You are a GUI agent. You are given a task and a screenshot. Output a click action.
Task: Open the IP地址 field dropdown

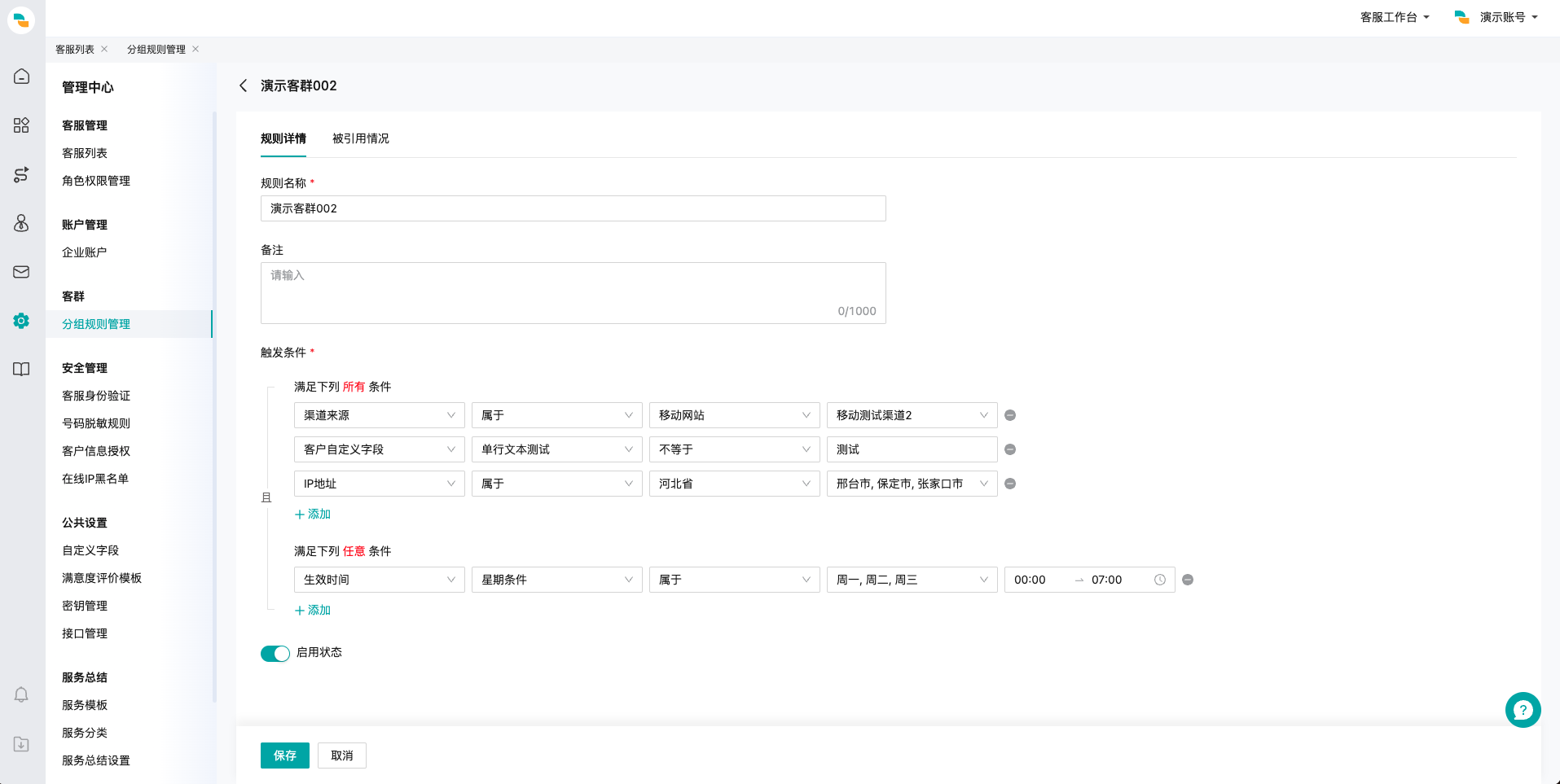[x=379, y=484]
